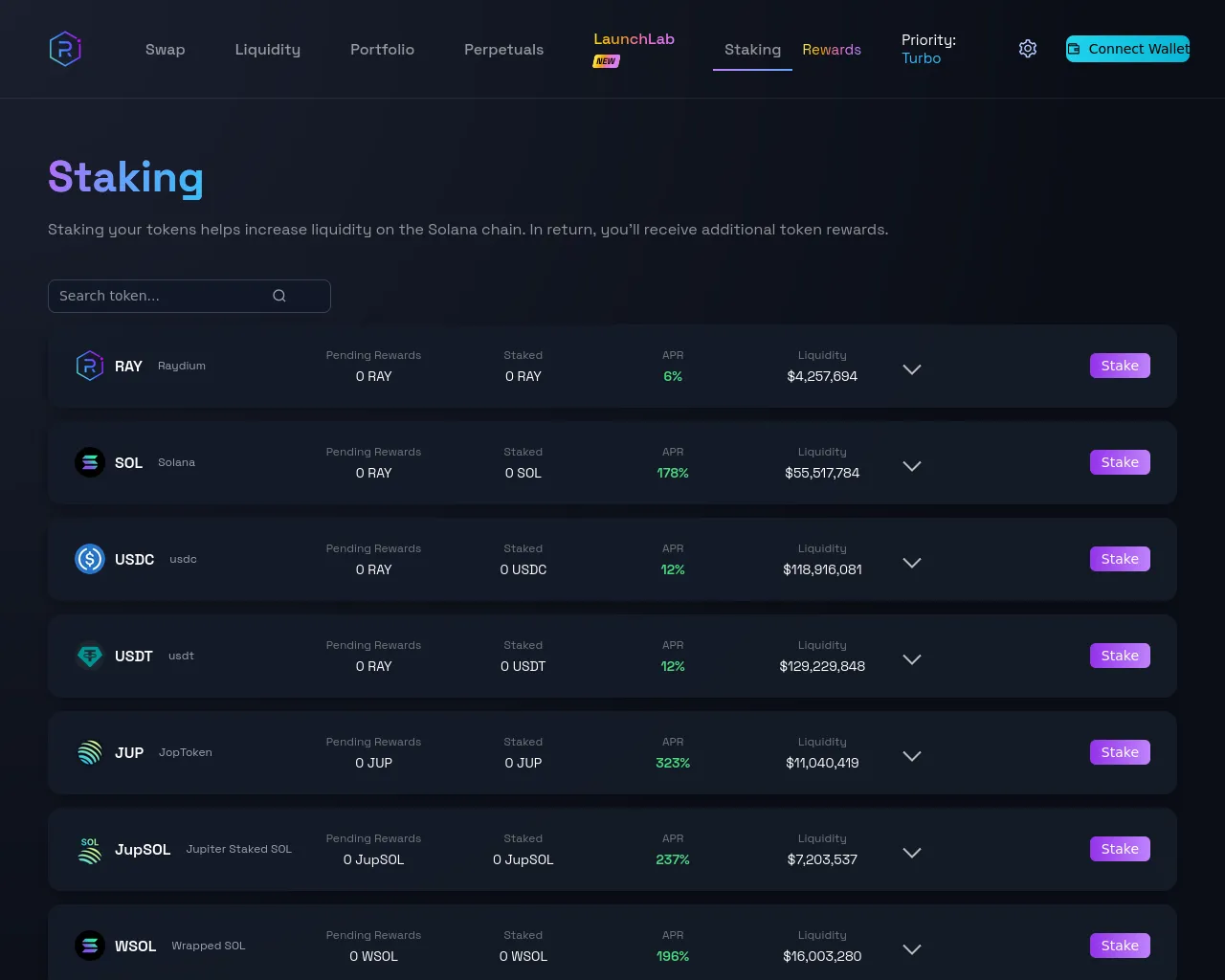
Task: Click the JUP token icon
Action: 90,752
